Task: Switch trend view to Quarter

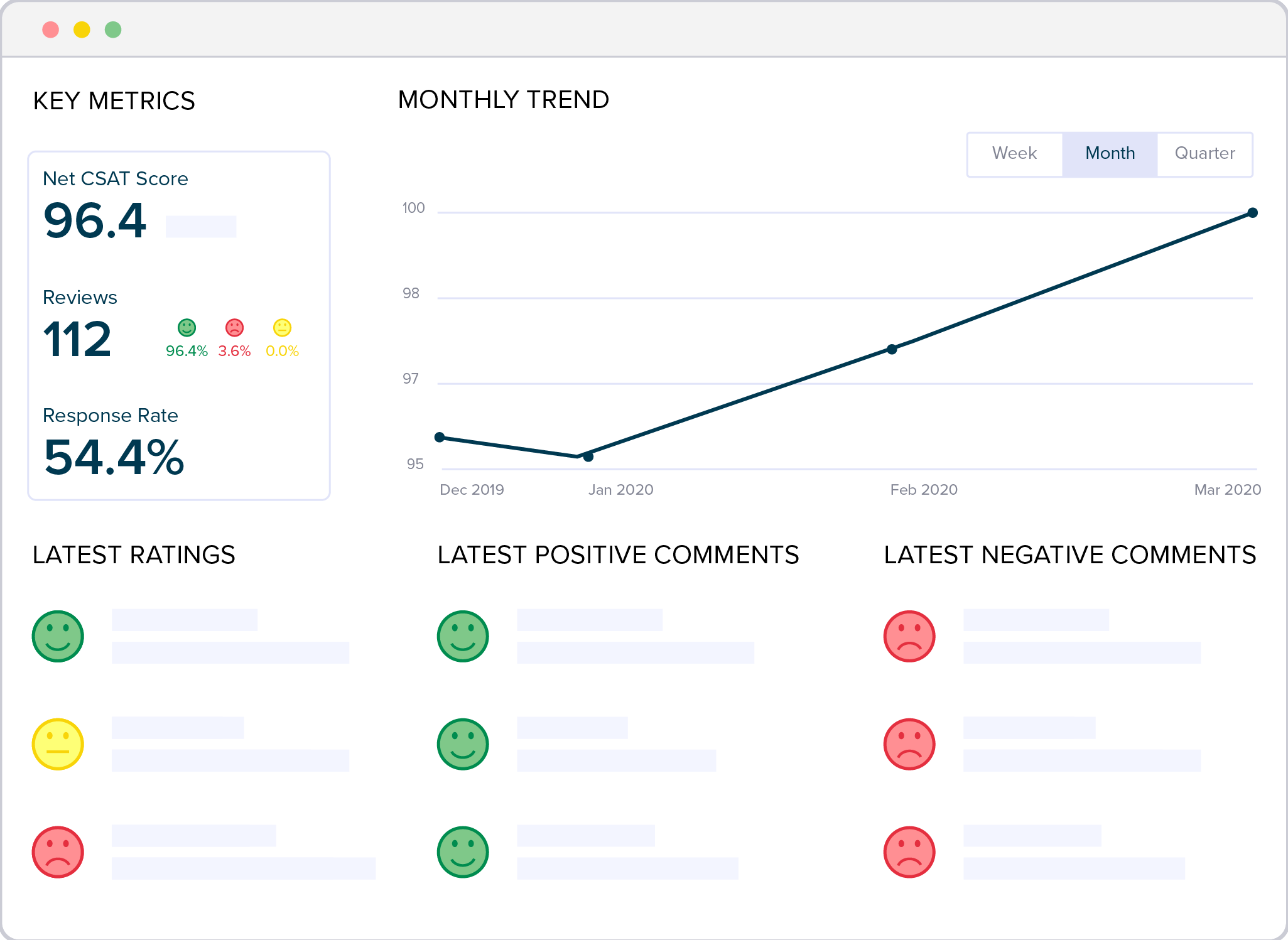Action: [1204, 154]
